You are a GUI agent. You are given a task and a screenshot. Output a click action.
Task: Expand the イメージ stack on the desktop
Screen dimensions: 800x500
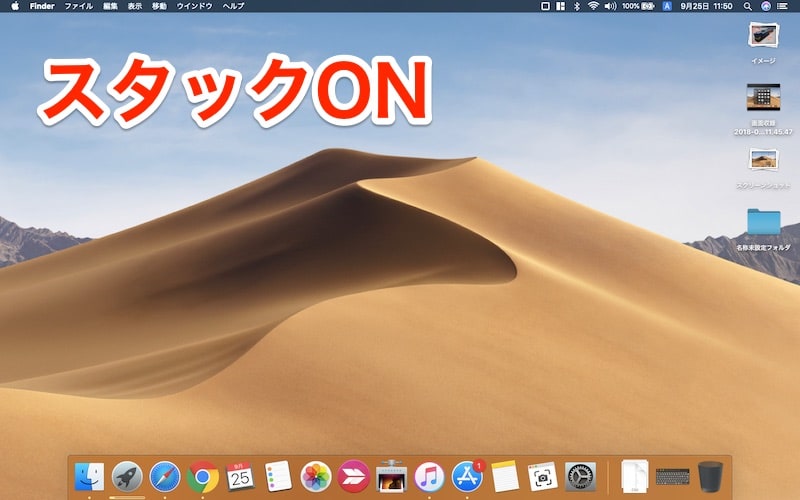[x=763, y=36]
